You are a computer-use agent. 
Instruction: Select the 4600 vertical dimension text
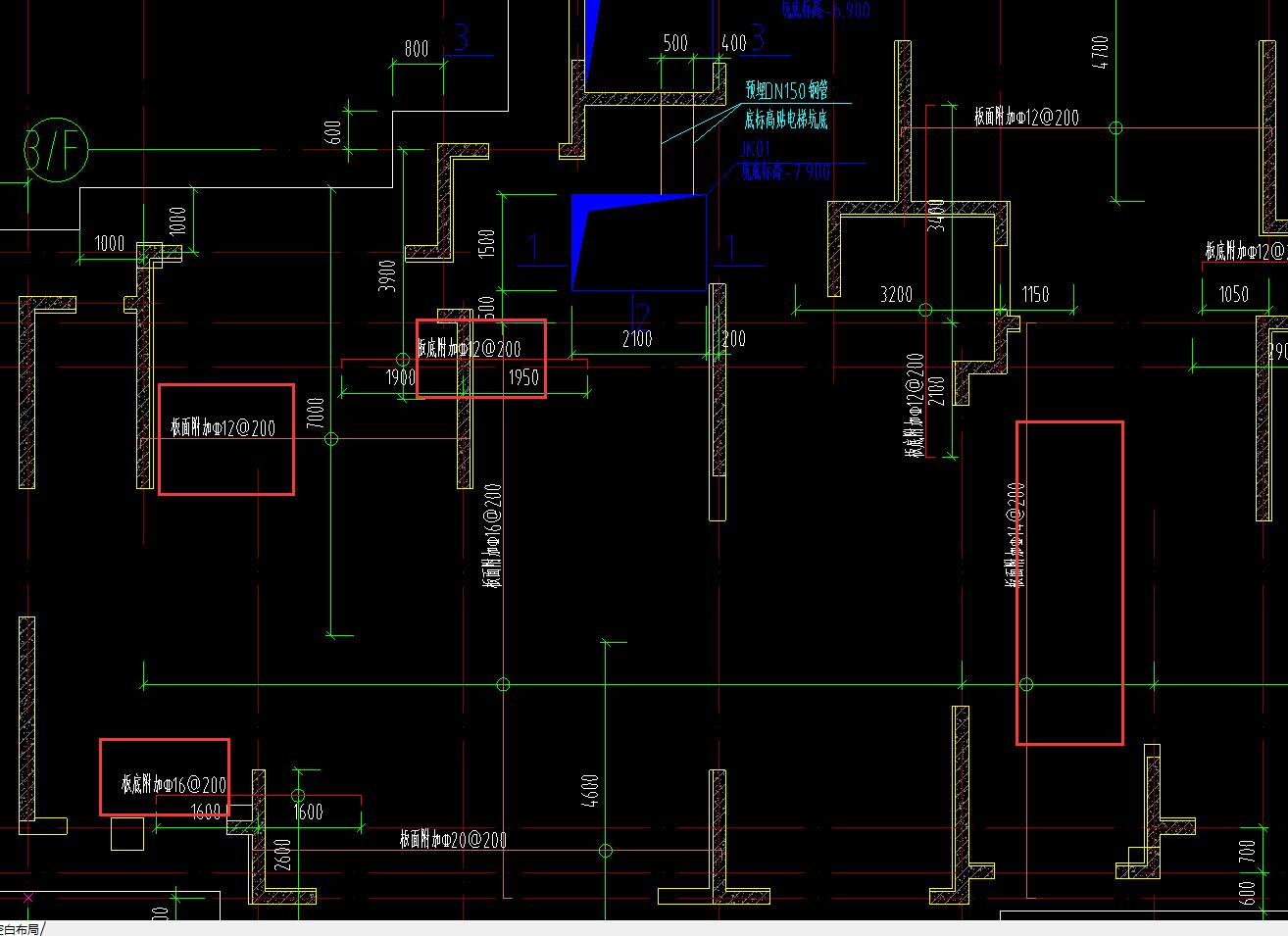589,791
